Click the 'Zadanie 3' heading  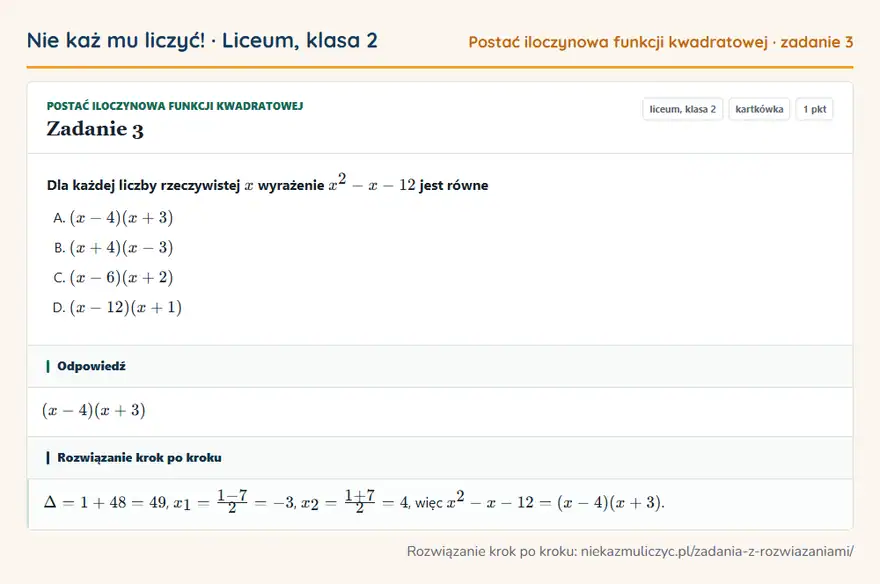click(x=95, y=129)
